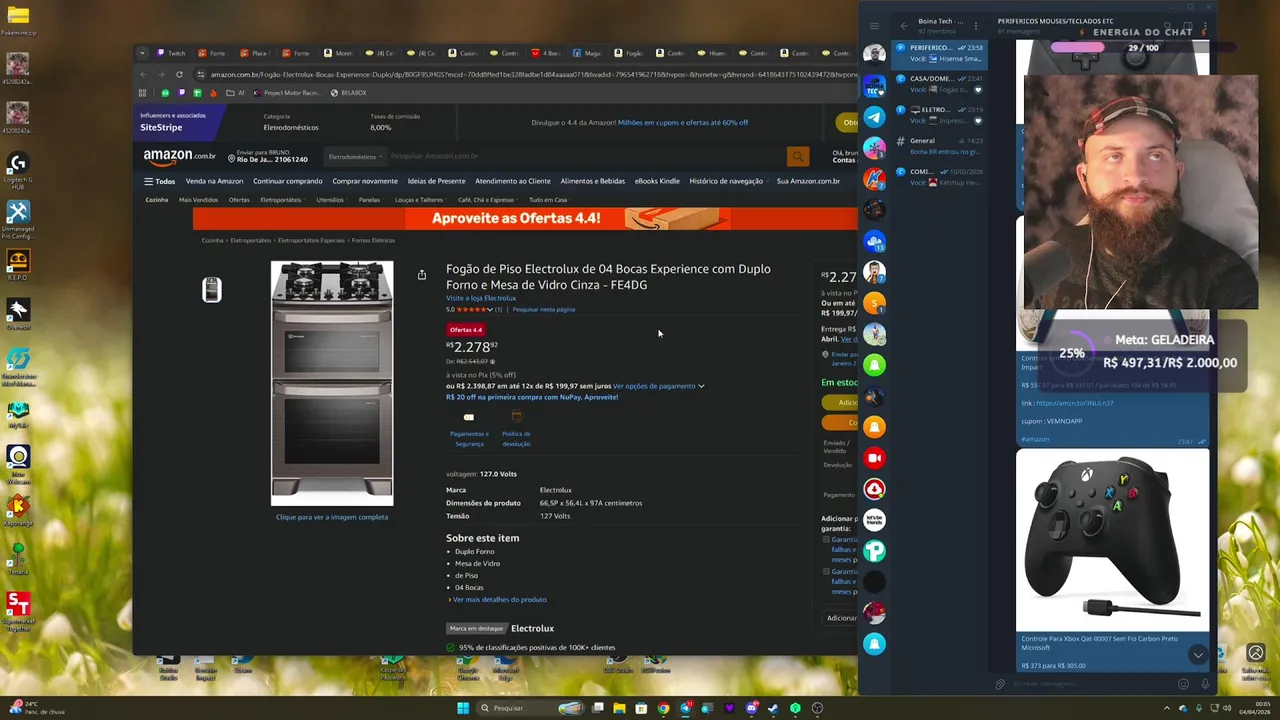The height and width of the screenshot is (720, 1280).
Task: Open Eletrodomésticos search category dropdown
Action: click(x=356, y=156)
